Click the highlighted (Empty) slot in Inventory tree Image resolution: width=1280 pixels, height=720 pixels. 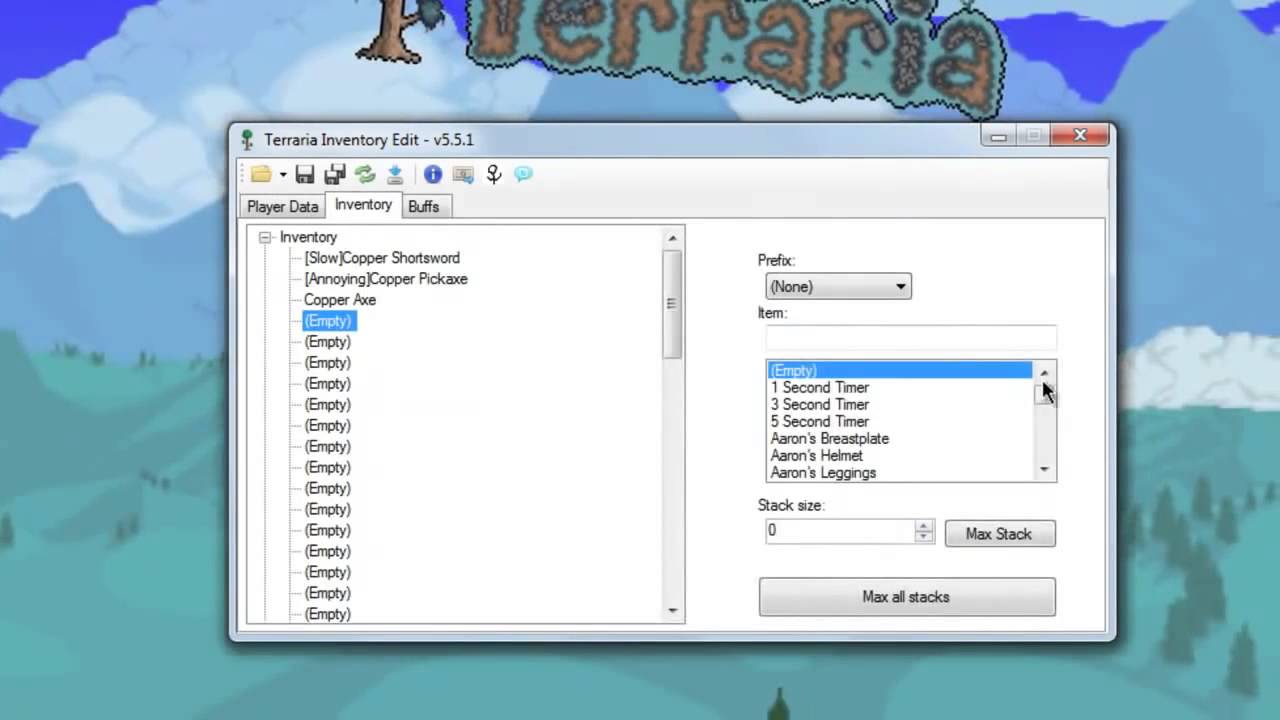tap(328, 321)
